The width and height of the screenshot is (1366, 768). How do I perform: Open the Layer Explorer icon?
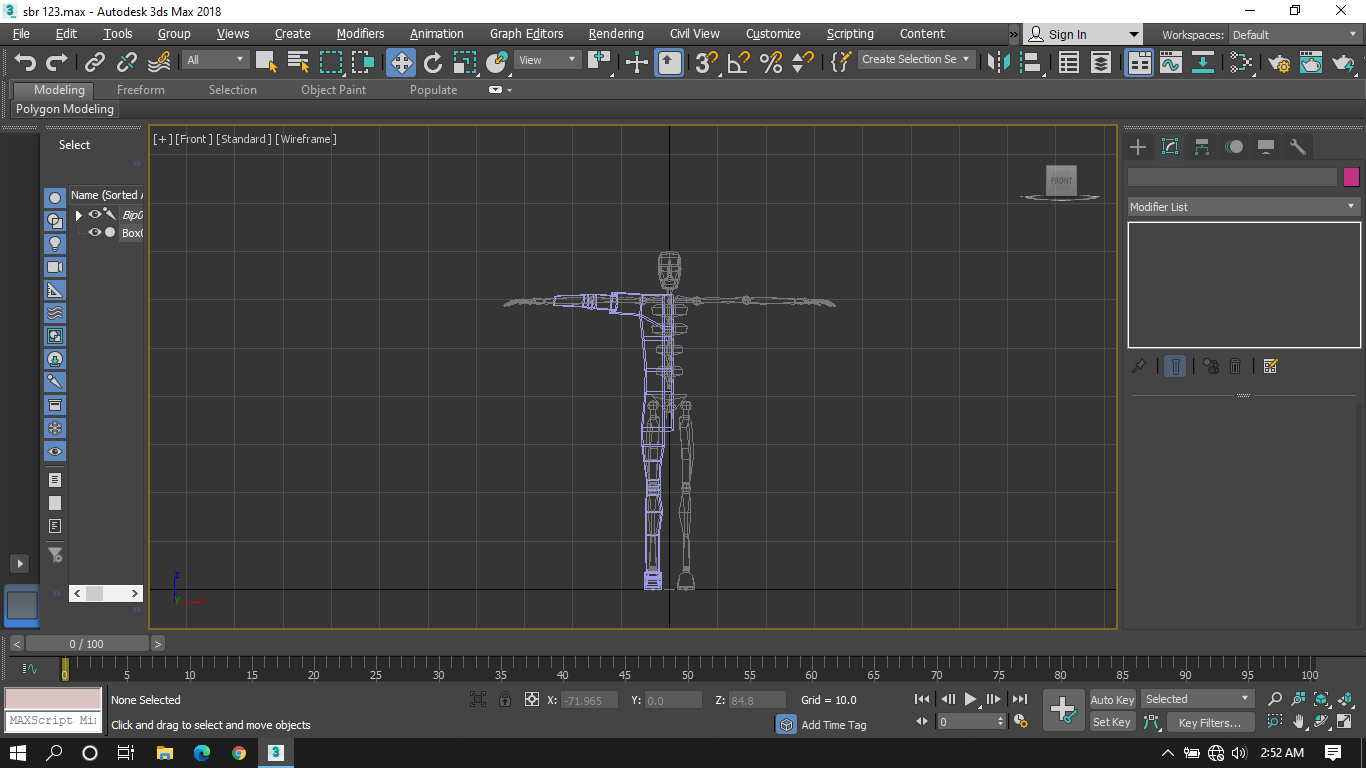(x=1101, y=62)
